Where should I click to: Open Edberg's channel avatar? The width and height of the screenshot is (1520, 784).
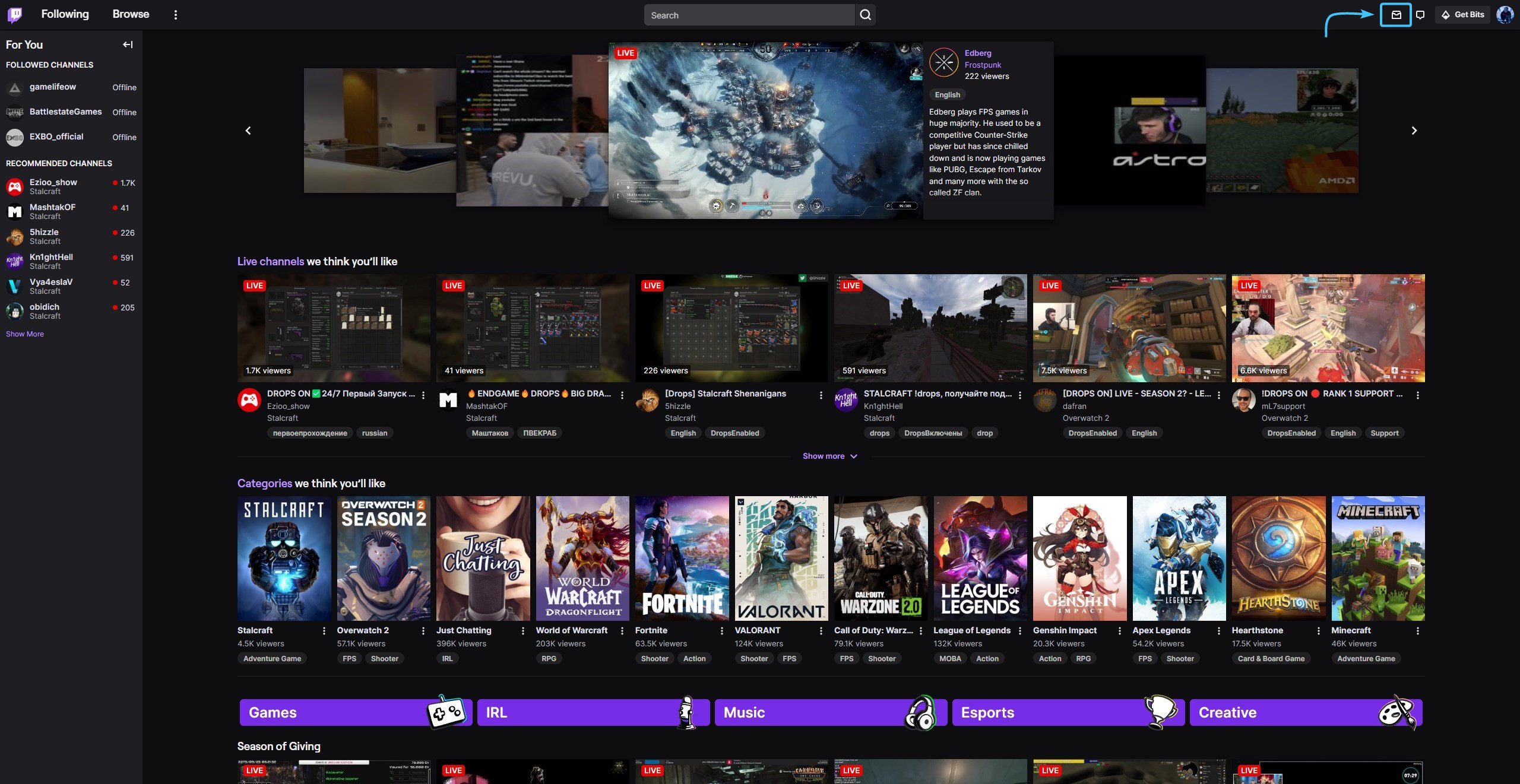point(944,63)
